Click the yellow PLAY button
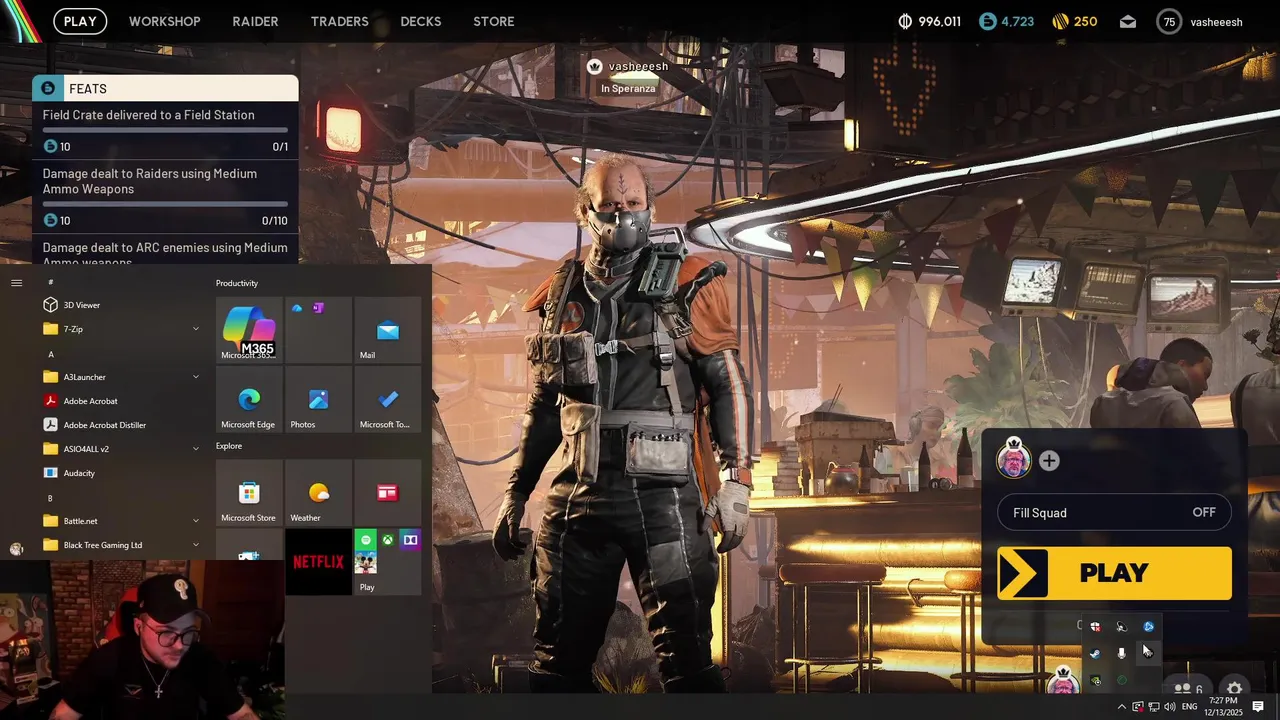The height and width of the screenshot is (720, 1280). point(1114,573)
